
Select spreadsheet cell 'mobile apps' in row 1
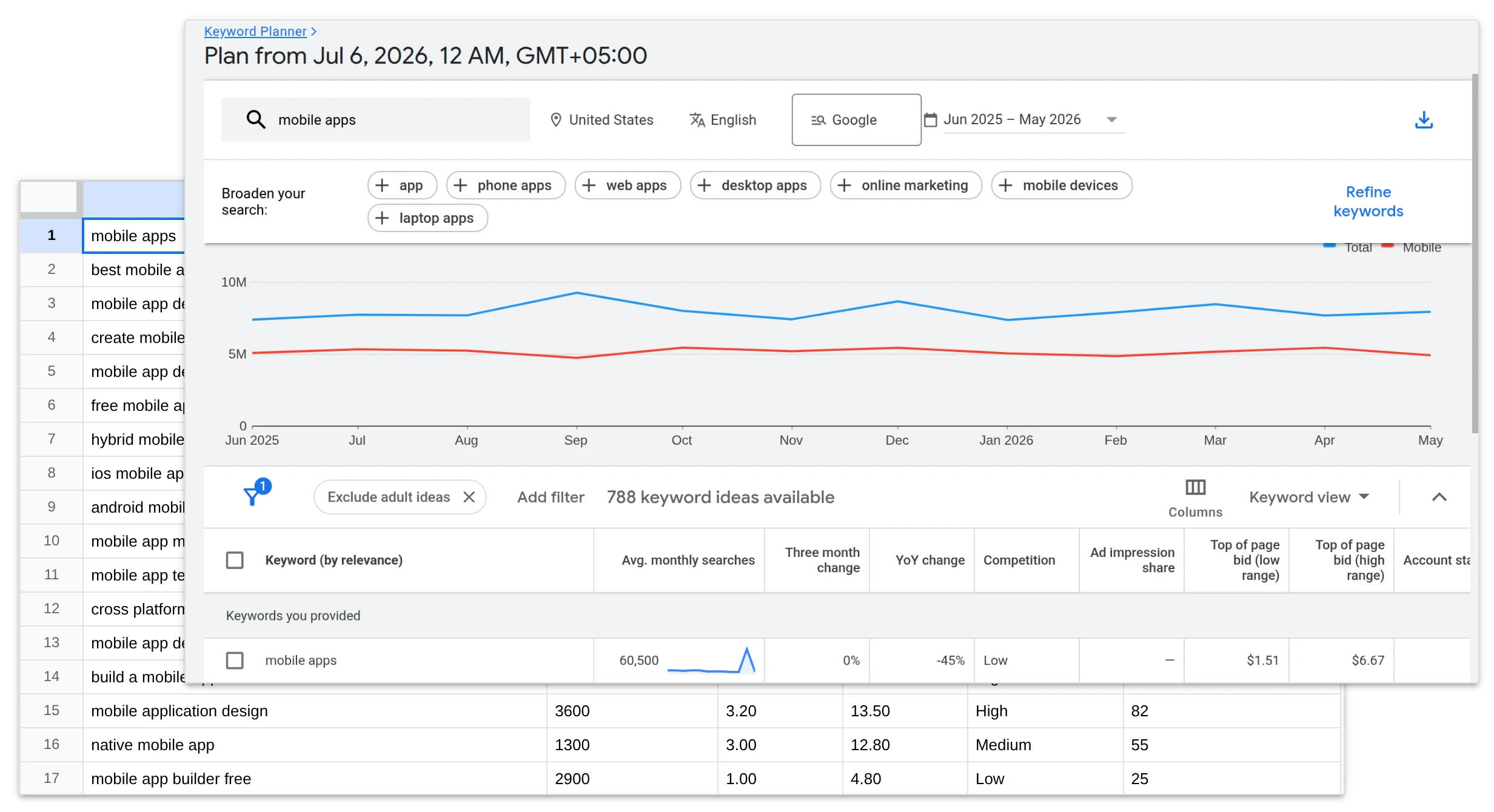pyautogui.click(x=133, y=236)
